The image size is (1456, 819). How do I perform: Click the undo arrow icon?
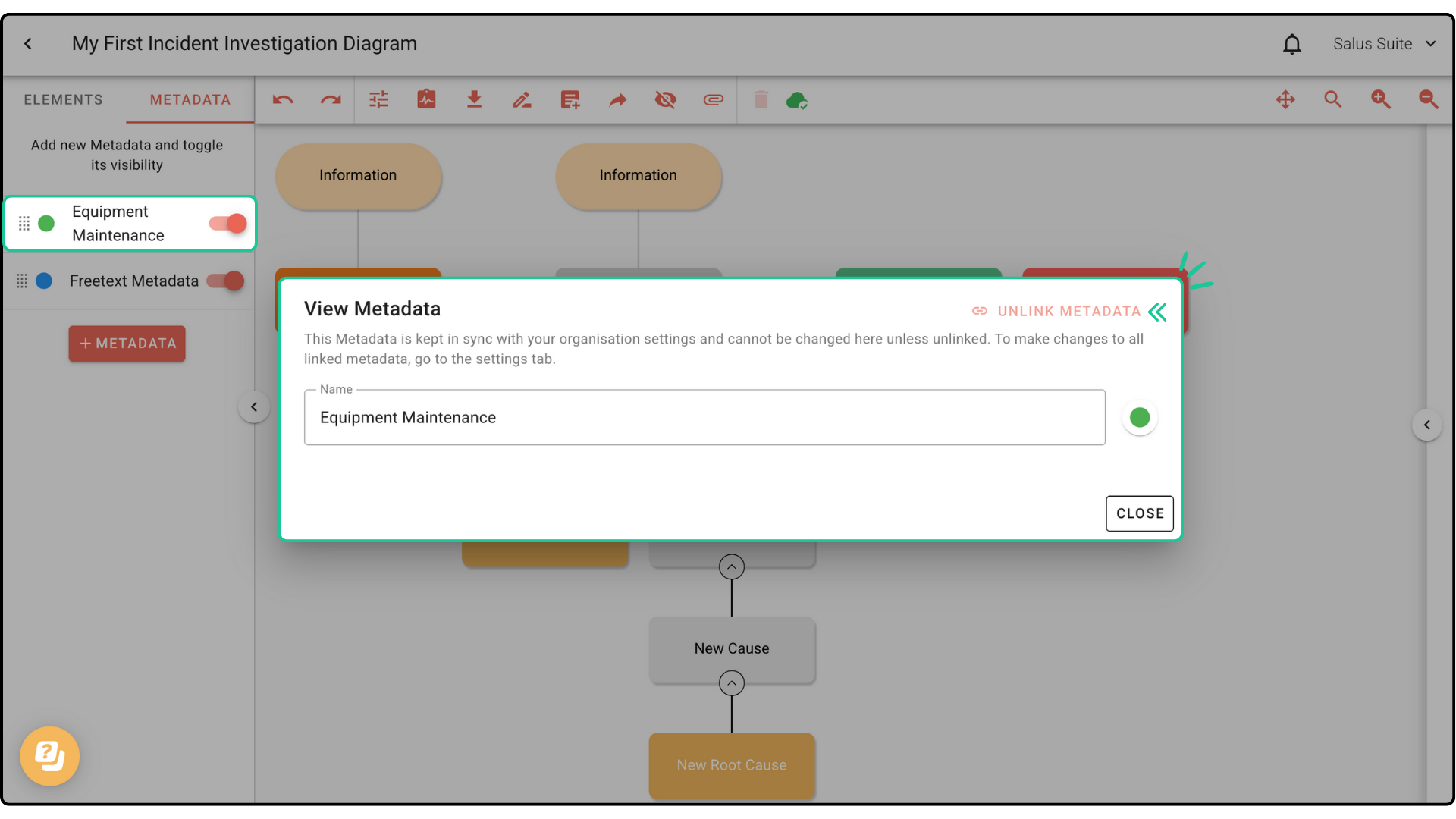(x=283, y=99)
